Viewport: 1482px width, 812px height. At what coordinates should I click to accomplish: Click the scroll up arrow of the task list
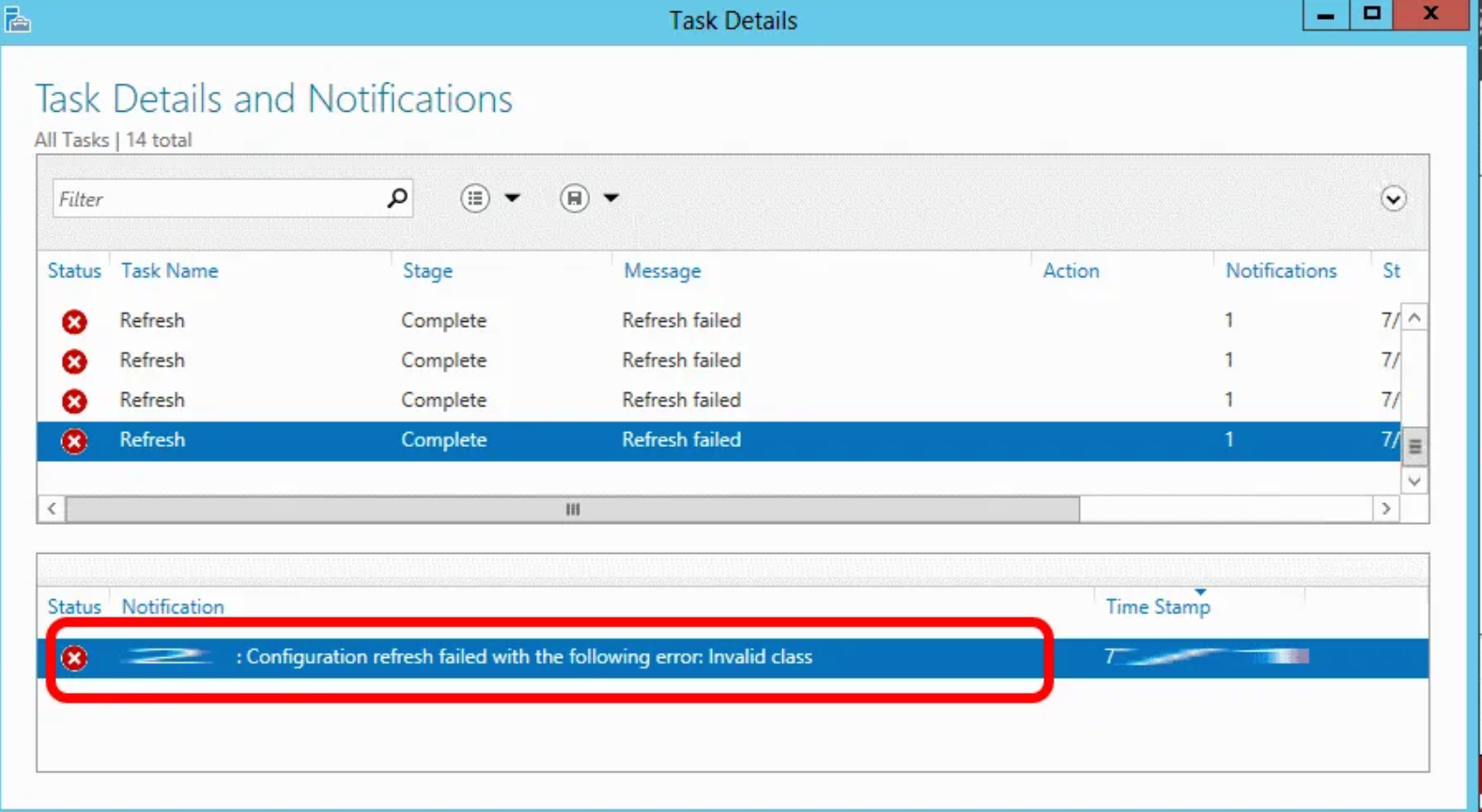[1414, 318]
